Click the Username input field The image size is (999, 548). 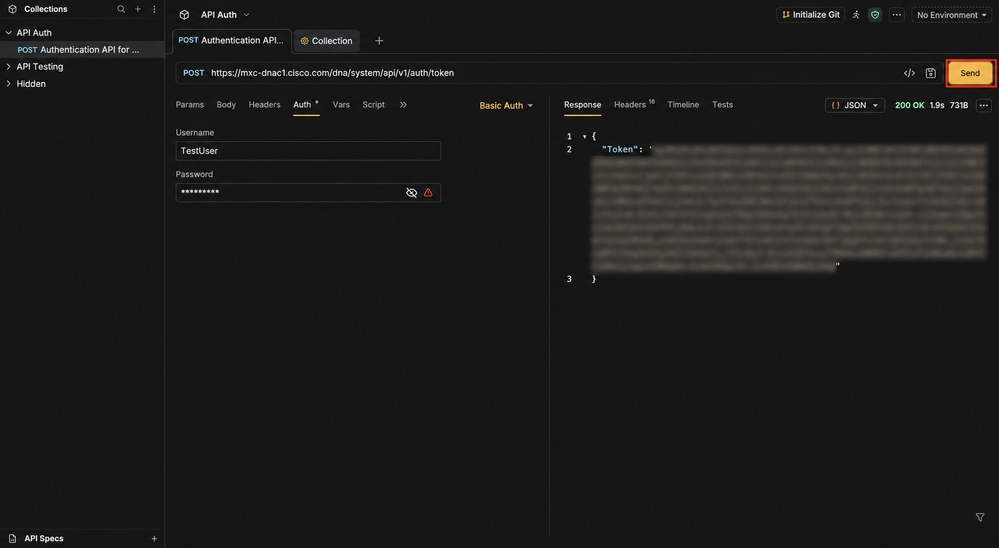tap(308, 151)
